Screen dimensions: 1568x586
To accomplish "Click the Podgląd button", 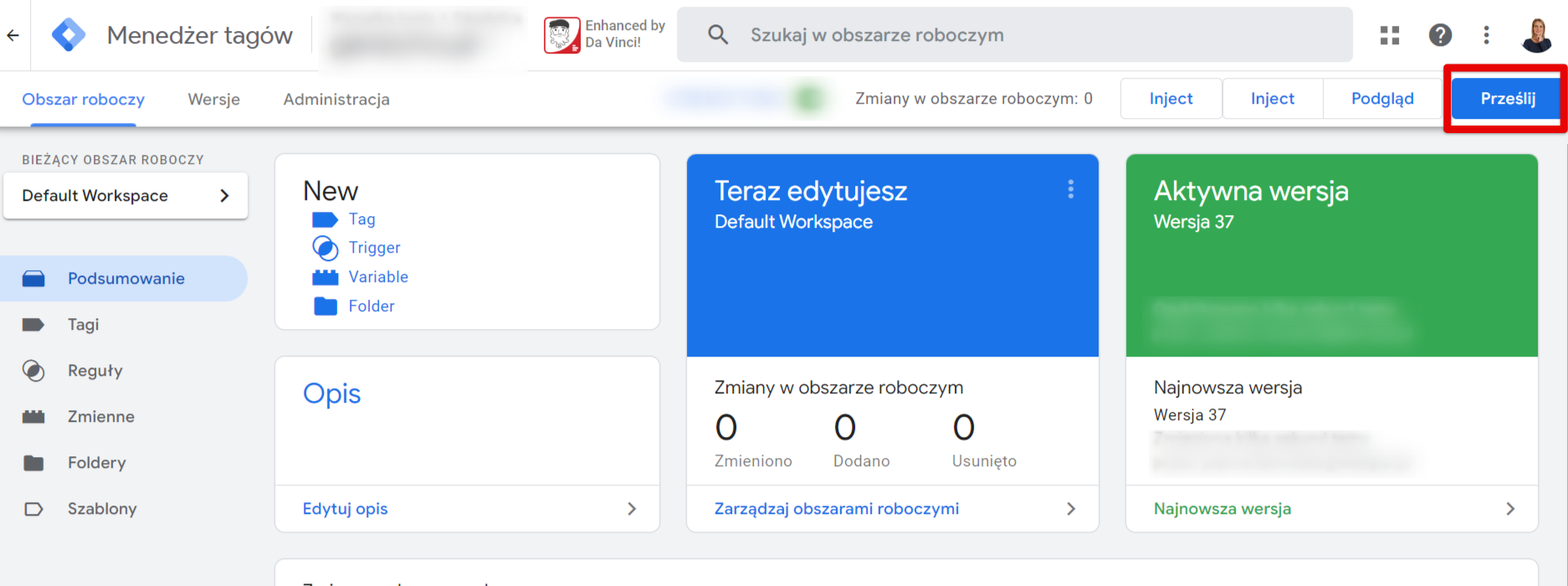I will pyautogui.click(x=1382, y=99).
